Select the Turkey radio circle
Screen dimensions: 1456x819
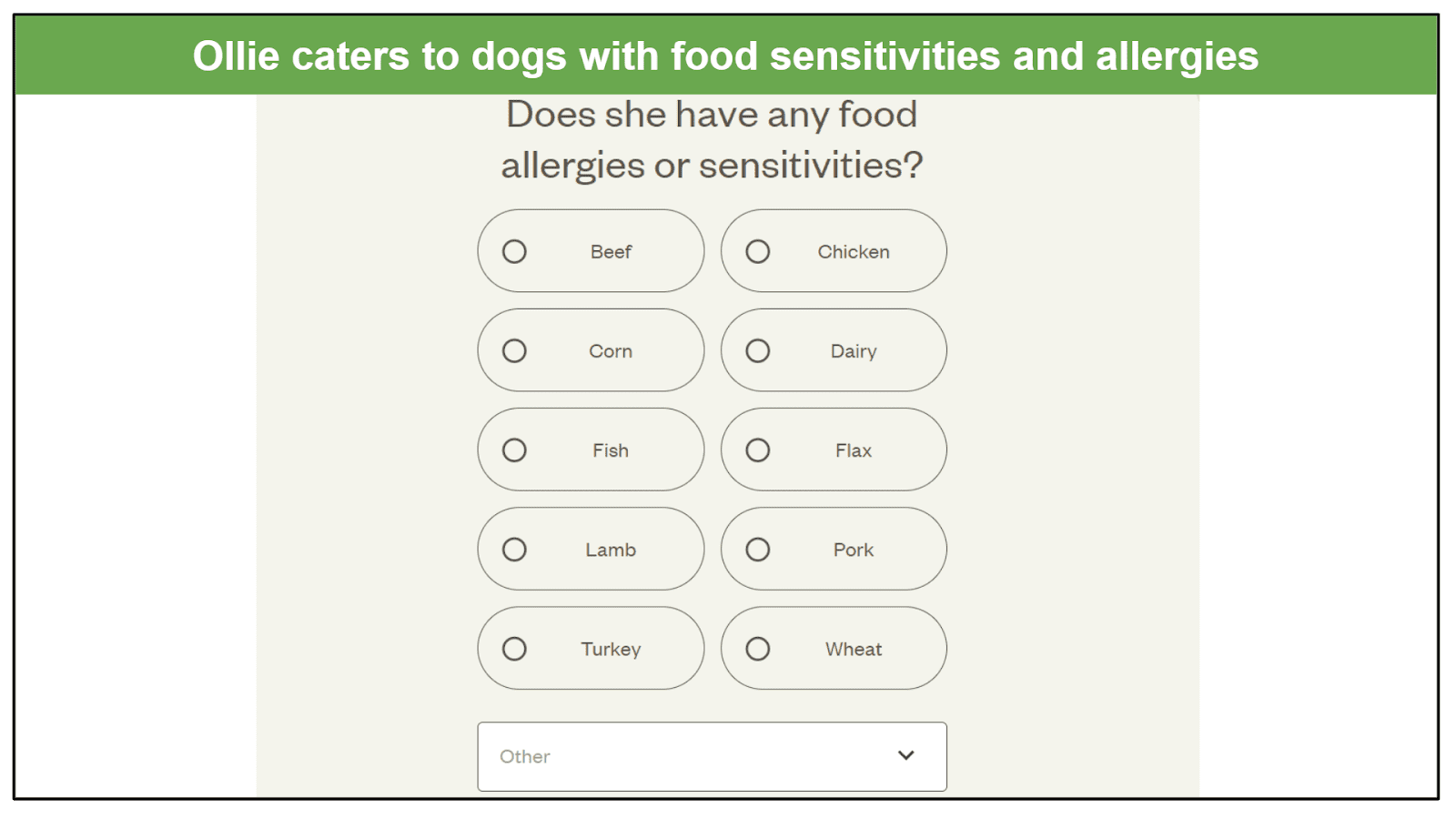pos(514,648)
